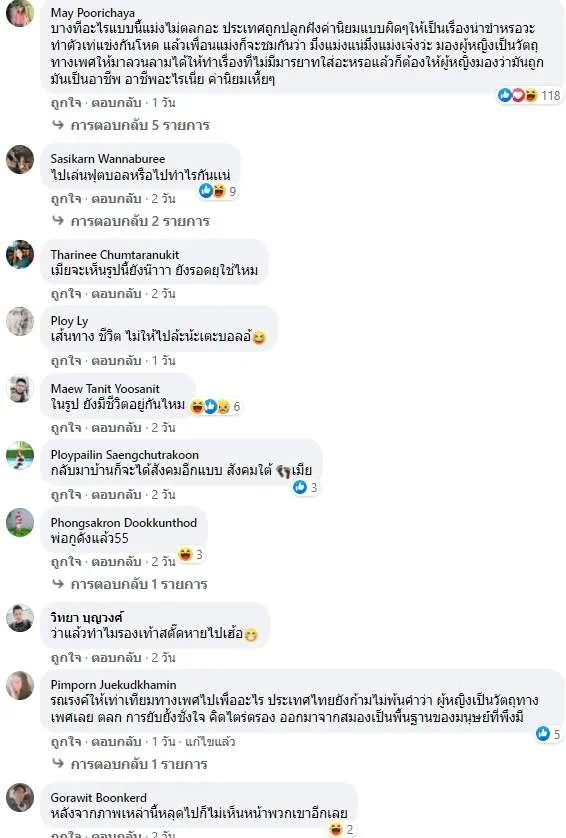
Task: Expand 1 reply under Phongsakron Dookkunthod's comment
Action: pyautogui.click(x=130, y=584)
